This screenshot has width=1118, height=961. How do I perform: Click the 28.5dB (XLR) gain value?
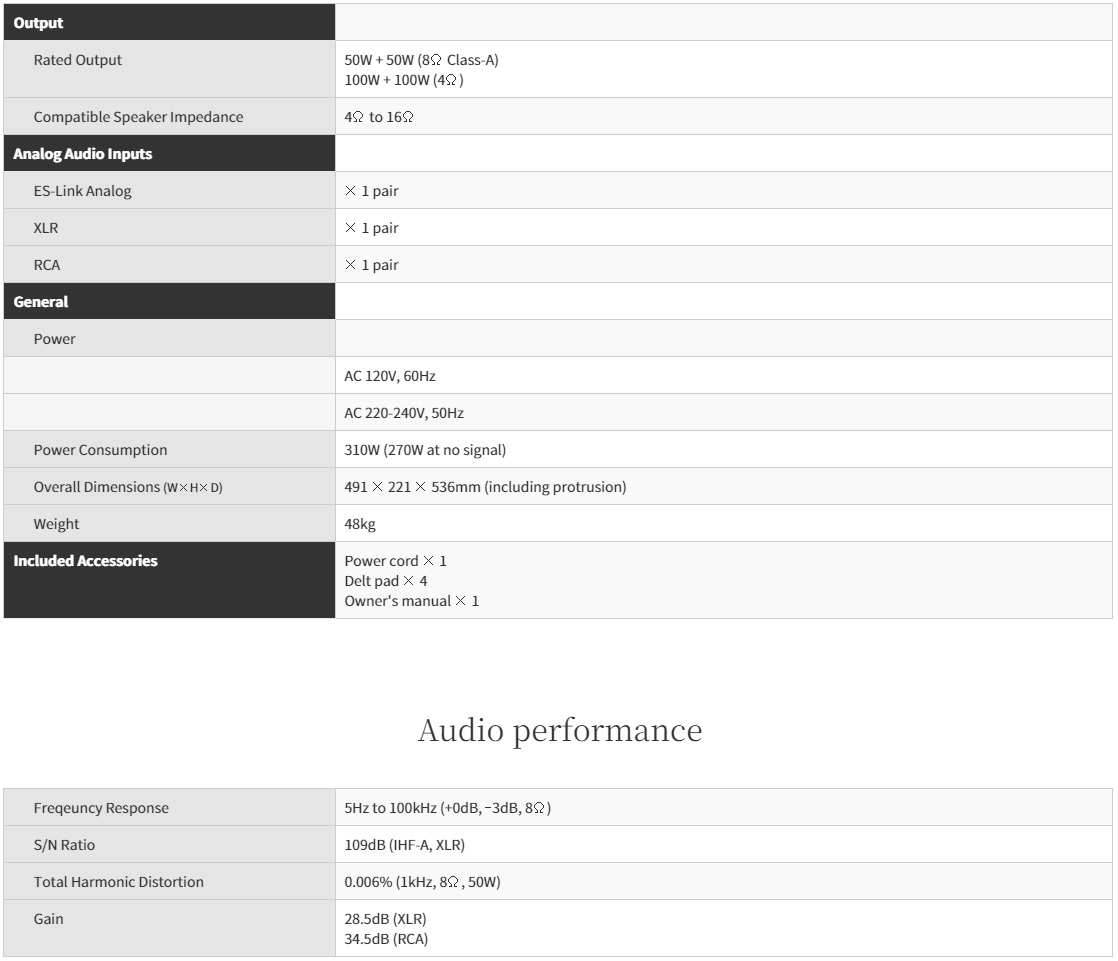point(385,919)
